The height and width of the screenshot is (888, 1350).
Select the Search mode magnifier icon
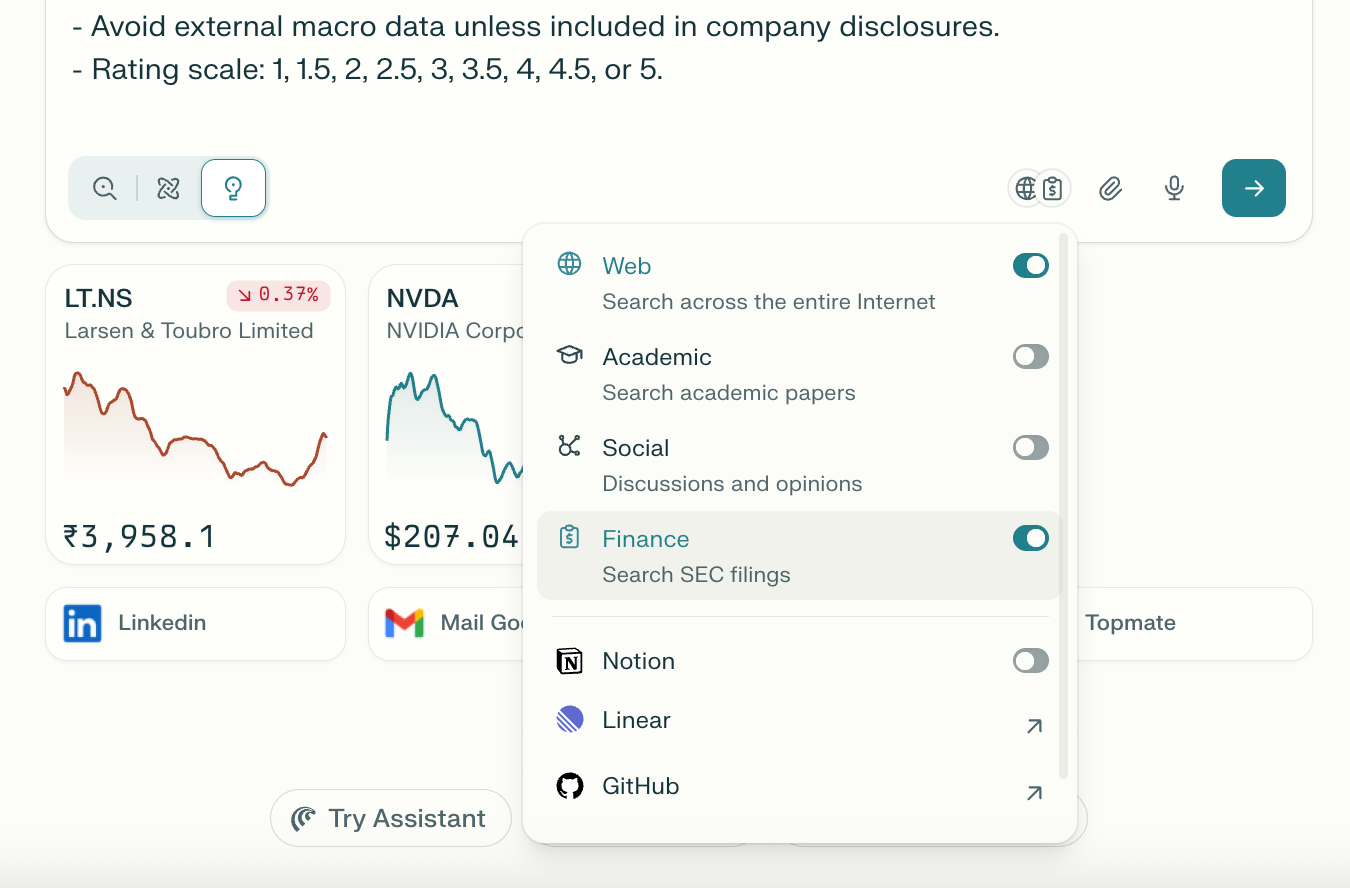tap(104, 187)
